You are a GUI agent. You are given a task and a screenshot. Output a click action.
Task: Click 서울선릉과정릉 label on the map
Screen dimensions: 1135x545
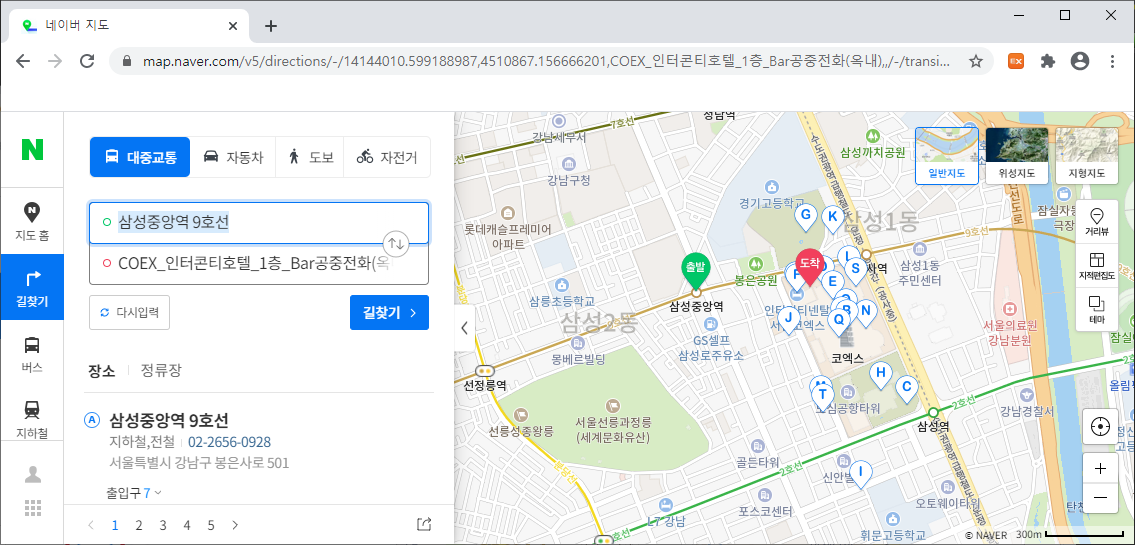tap(614, 421)
